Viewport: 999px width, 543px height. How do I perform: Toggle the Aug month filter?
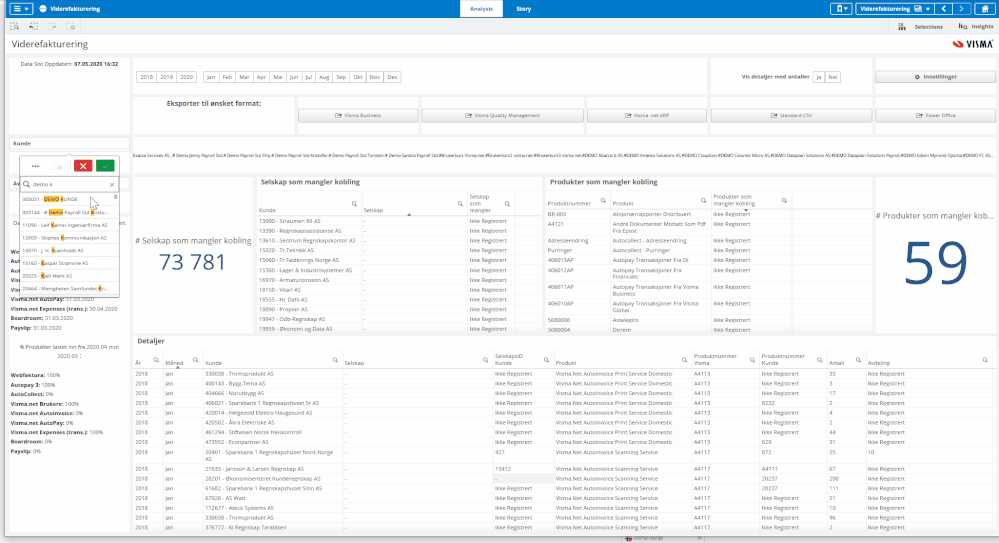pyautogui.click(x=324, y=77)
